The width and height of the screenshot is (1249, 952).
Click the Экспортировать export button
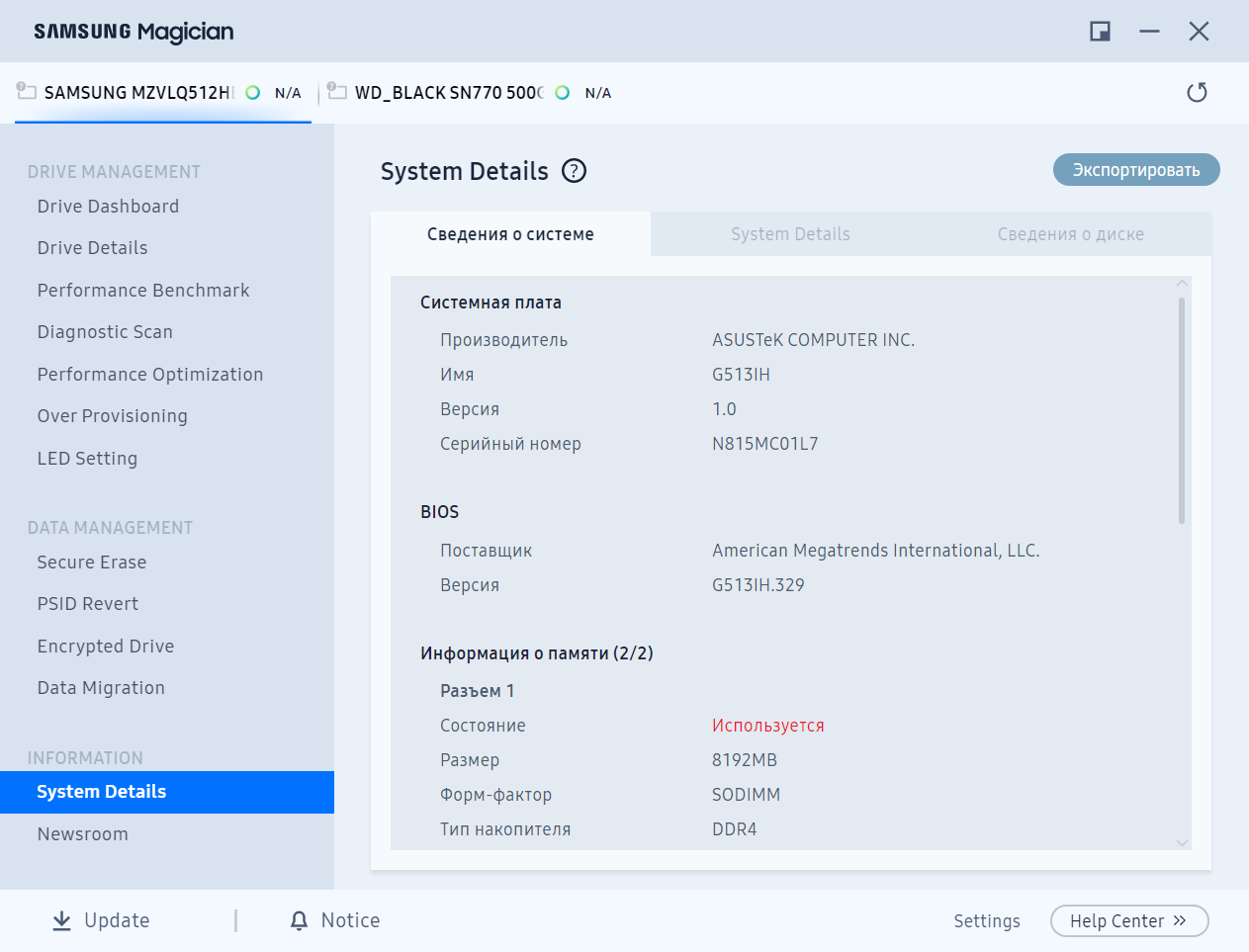click(1136, 170)
